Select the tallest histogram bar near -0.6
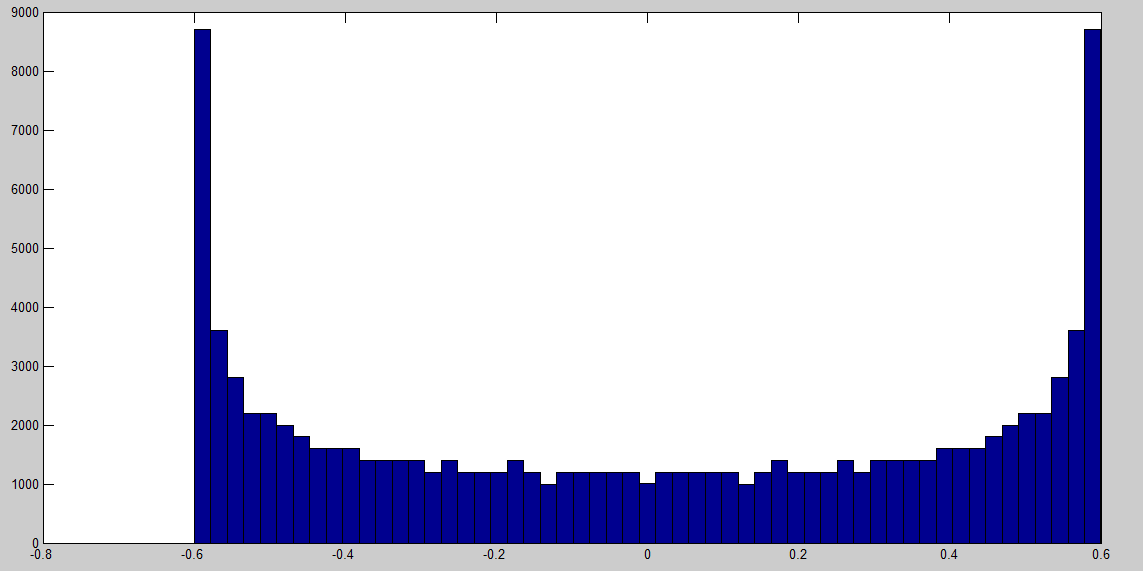The width and height of the screenshot is (1143, 571). coord(203,286)
